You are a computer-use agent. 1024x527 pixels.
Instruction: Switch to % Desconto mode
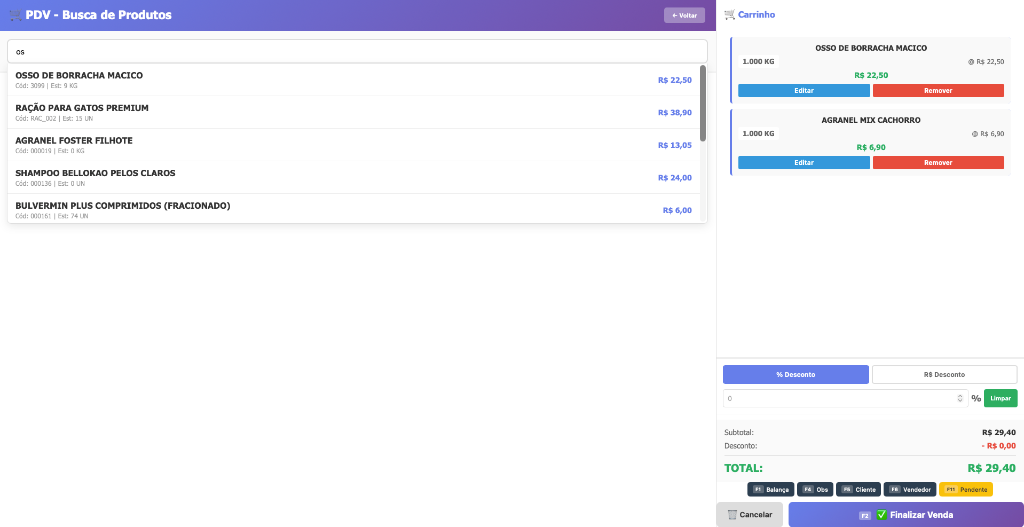[795, 374]
